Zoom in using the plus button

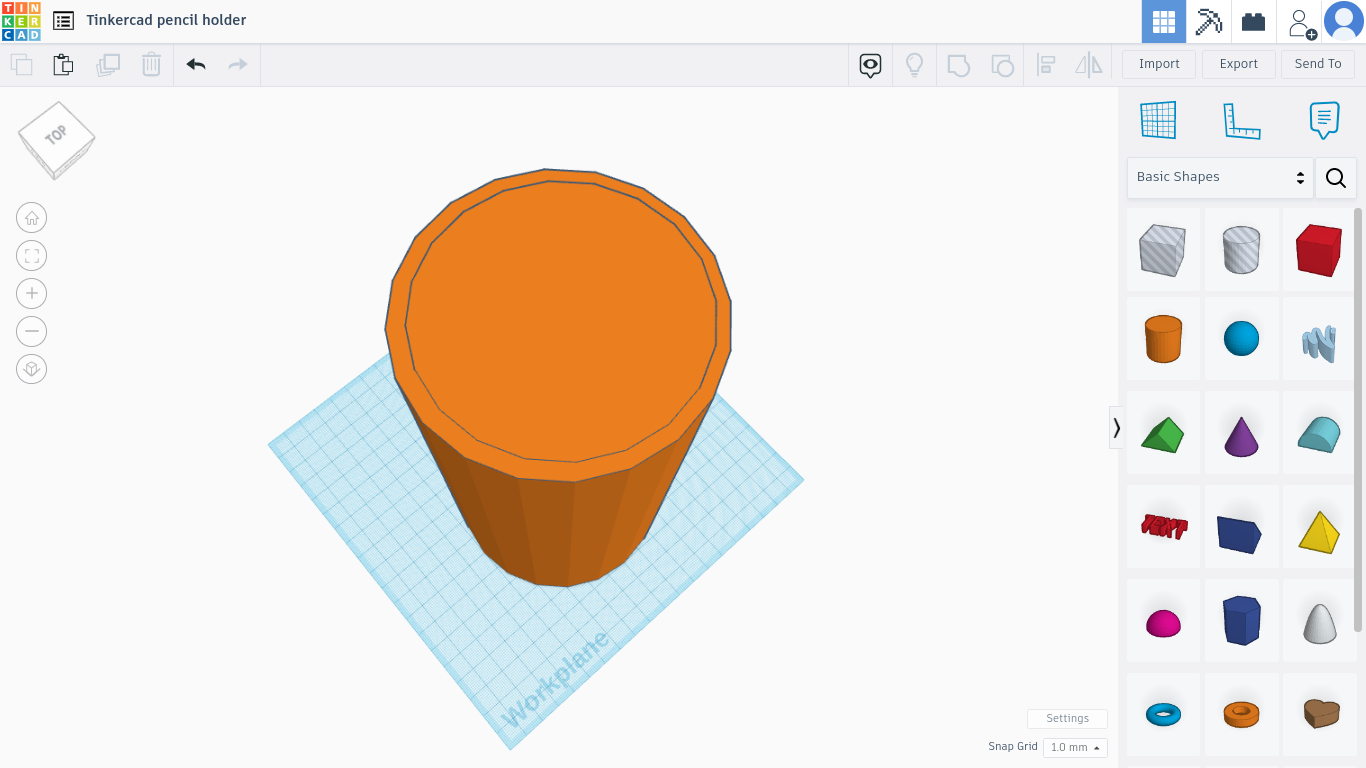click(31, 293)
